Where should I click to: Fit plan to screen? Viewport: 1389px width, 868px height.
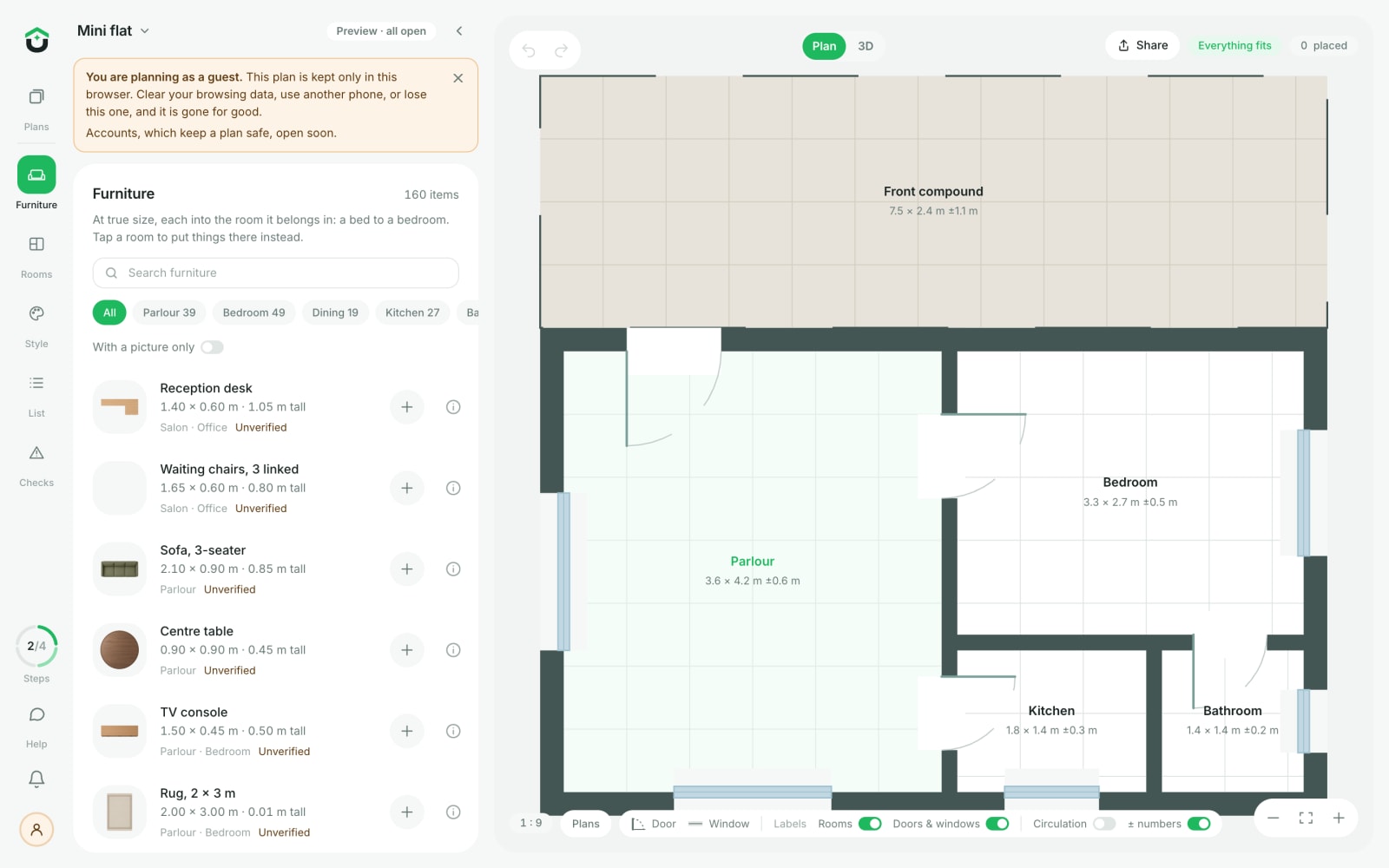(1306, 818)
